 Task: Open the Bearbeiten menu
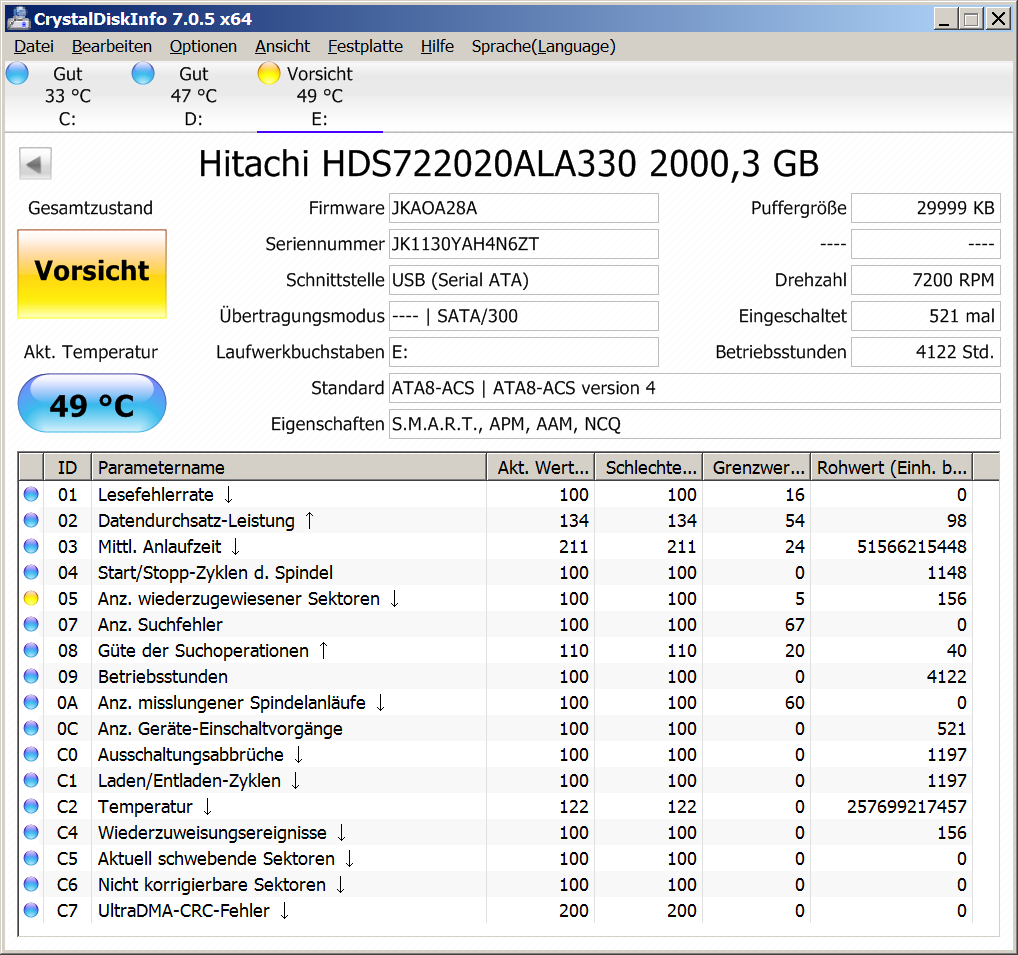(112, 46)
